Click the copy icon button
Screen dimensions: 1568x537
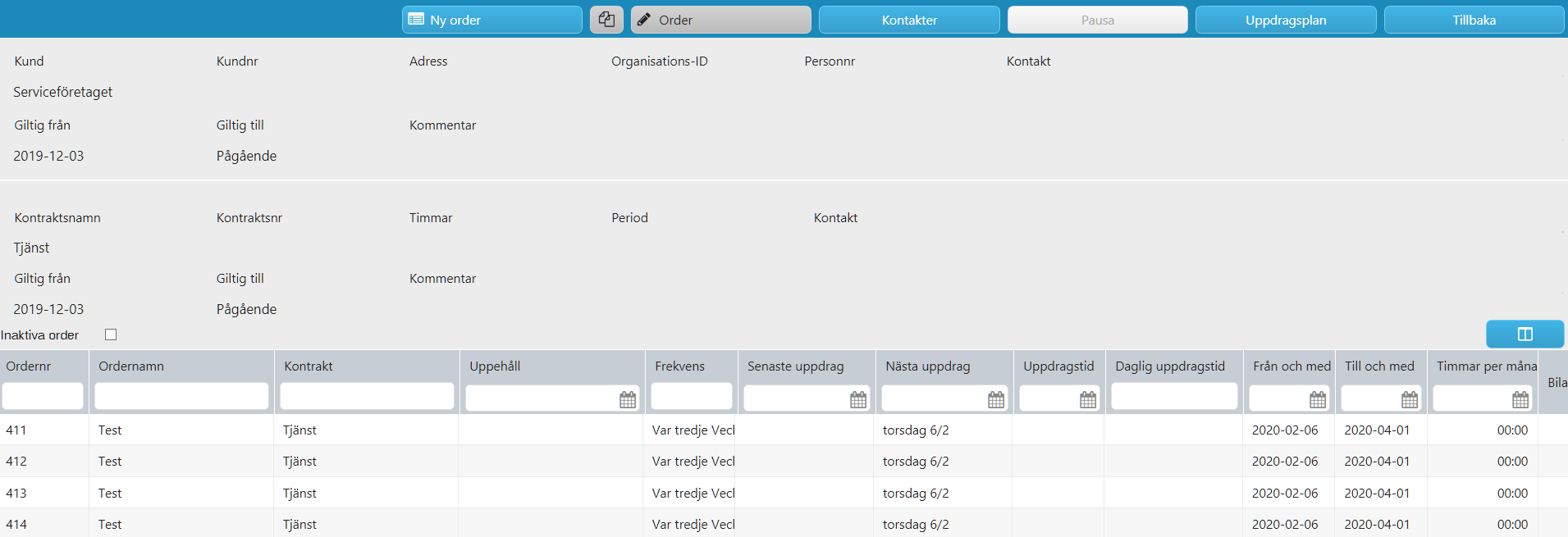point(606,20)
